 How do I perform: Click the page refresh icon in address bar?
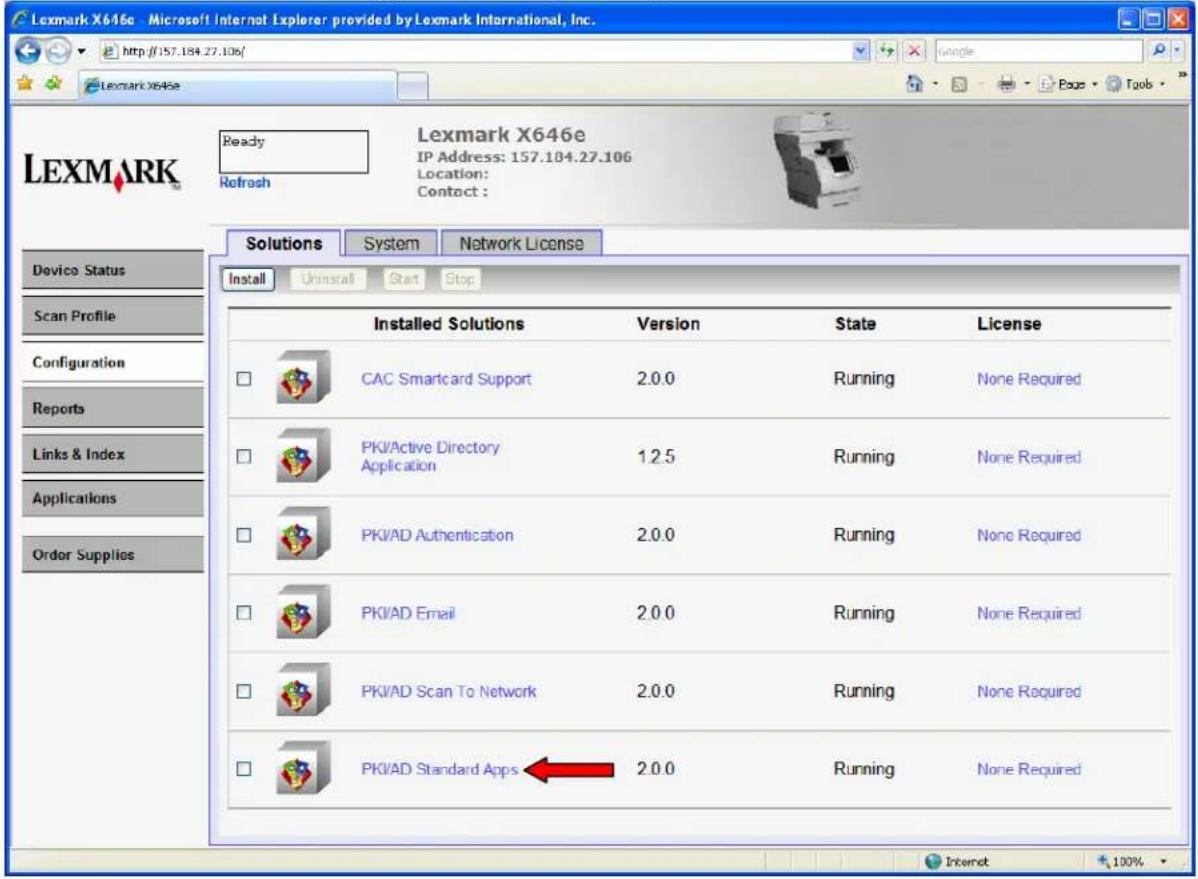pyautogui.click(x=886, y=51)
